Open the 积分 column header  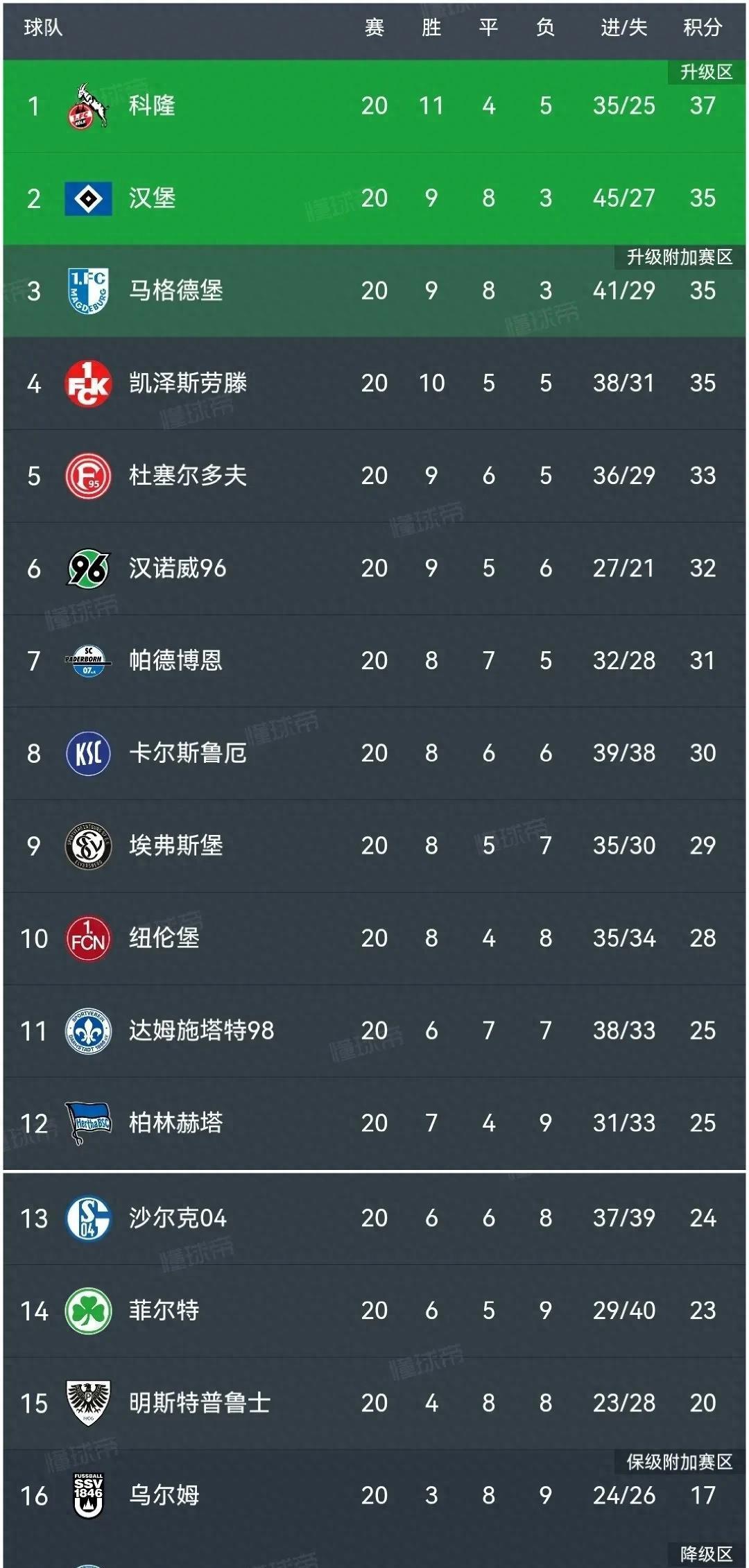[x=703, y=29]
